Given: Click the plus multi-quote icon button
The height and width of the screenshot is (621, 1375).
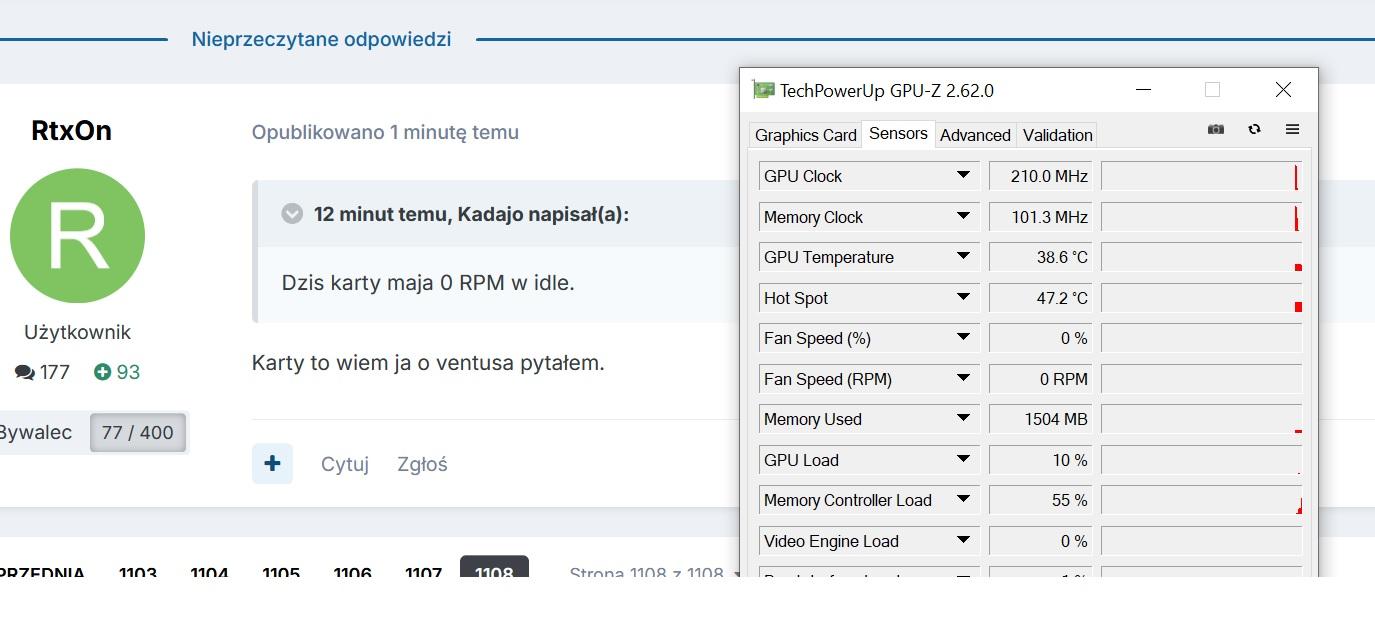Looking at the screenshot, I should 272,463.
